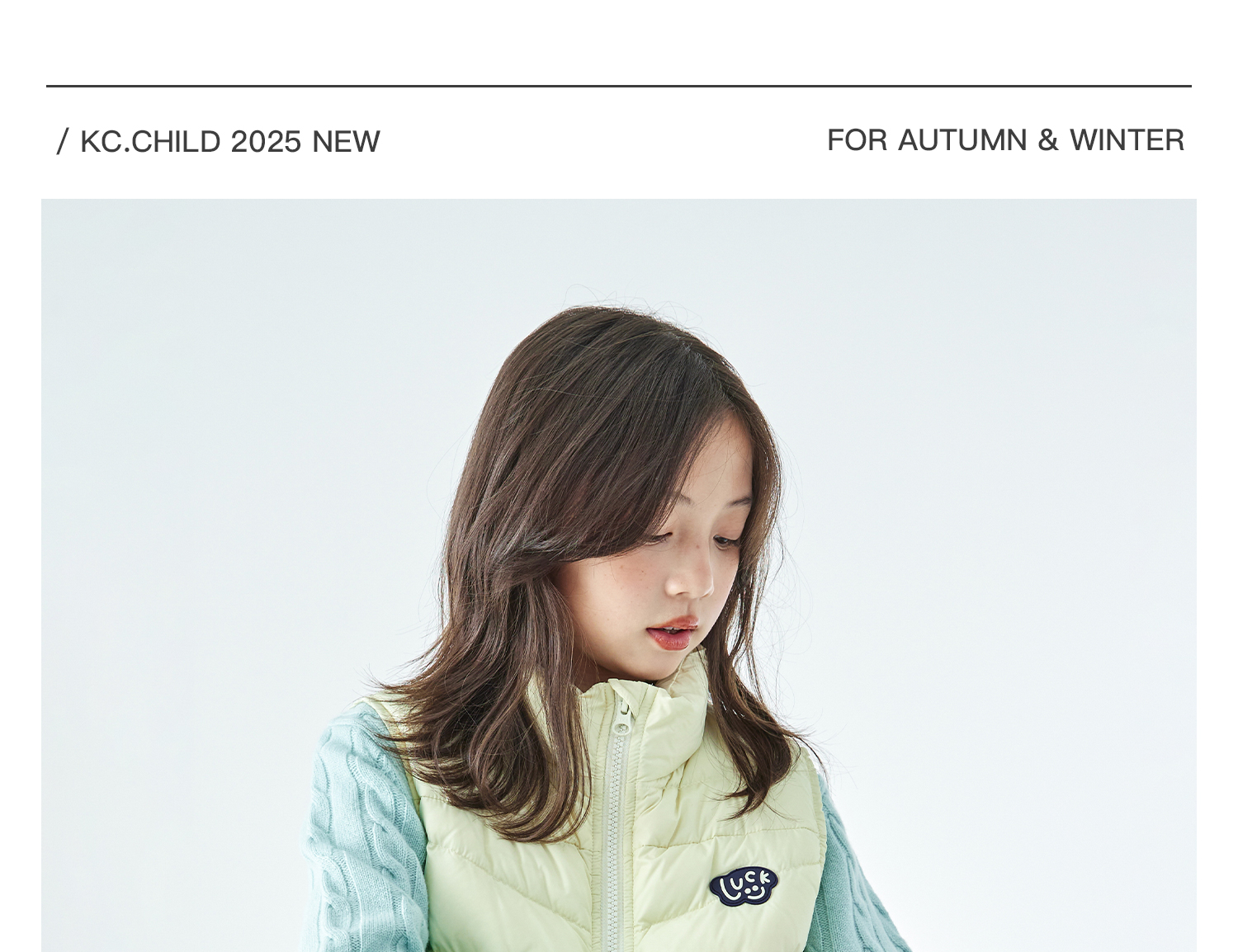1238x952 pixels.
Task: Click the word AUTUMN in header
Action: click(962, 140)
